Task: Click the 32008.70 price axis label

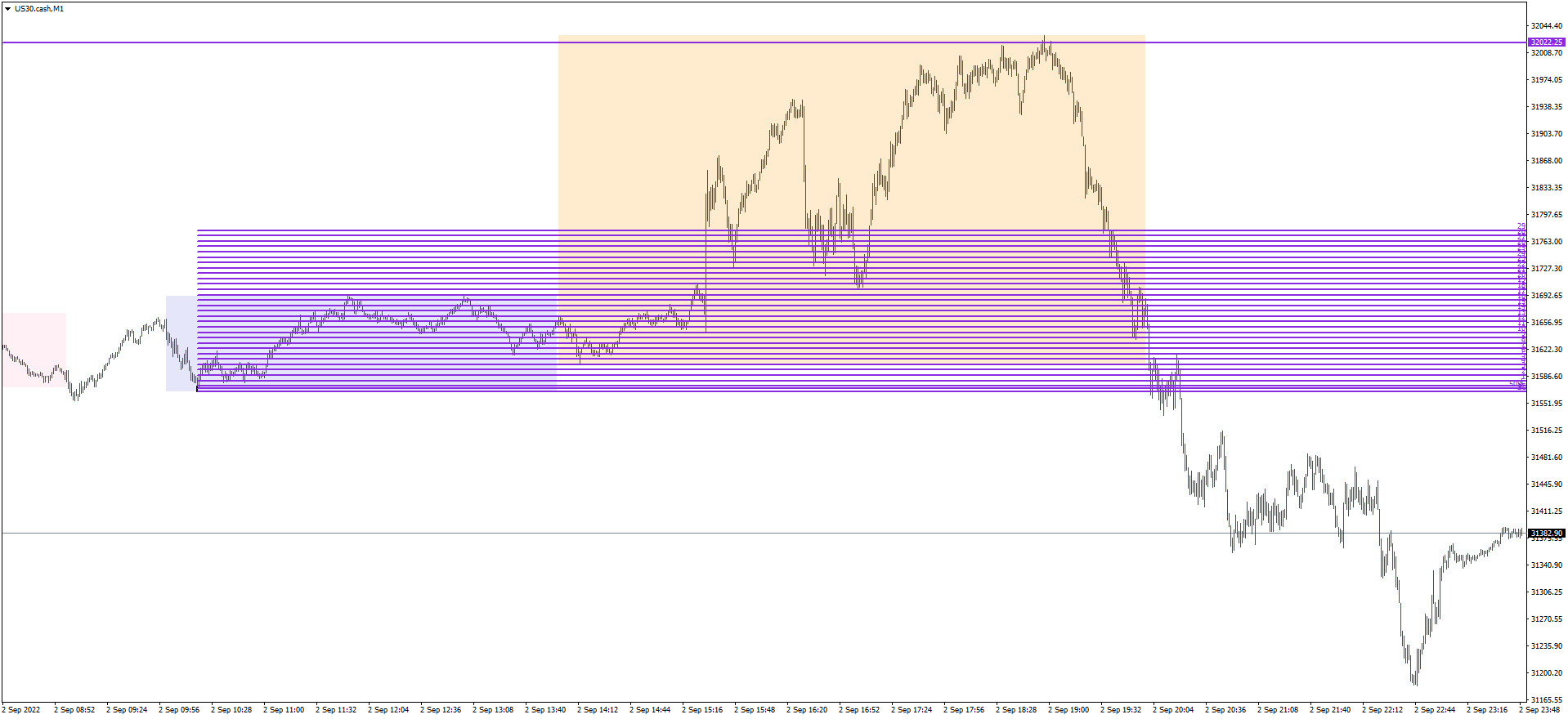Action: pyautogui.click(x=1546, y=53)
